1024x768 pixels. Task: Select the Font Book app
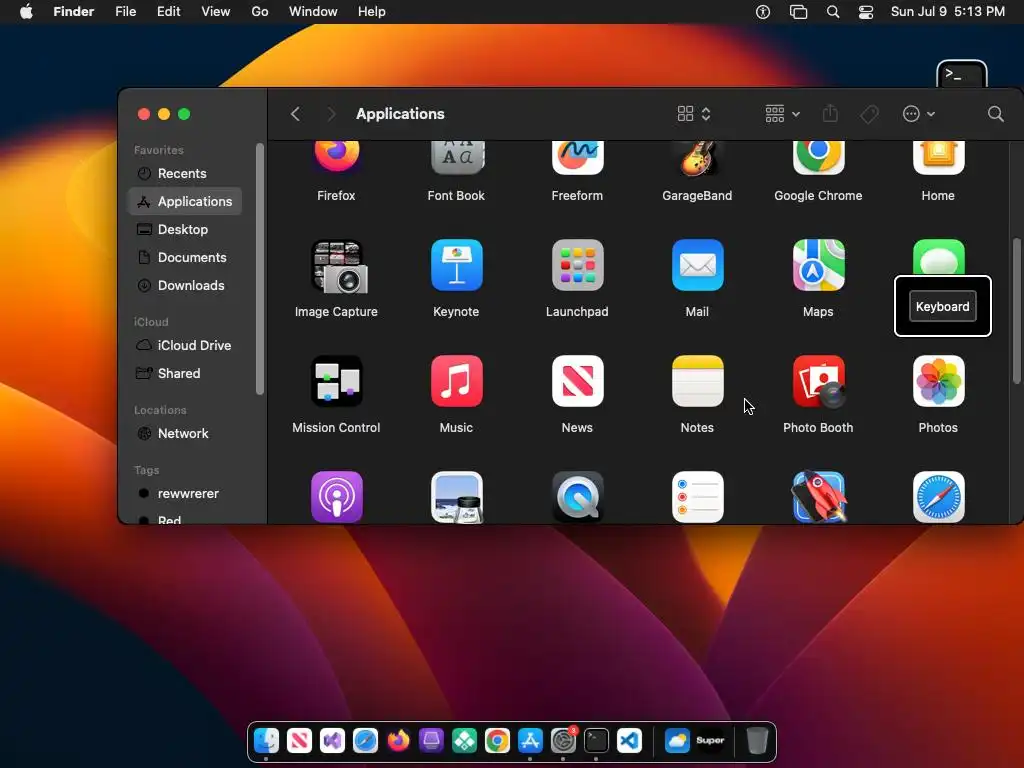point(456,157)
